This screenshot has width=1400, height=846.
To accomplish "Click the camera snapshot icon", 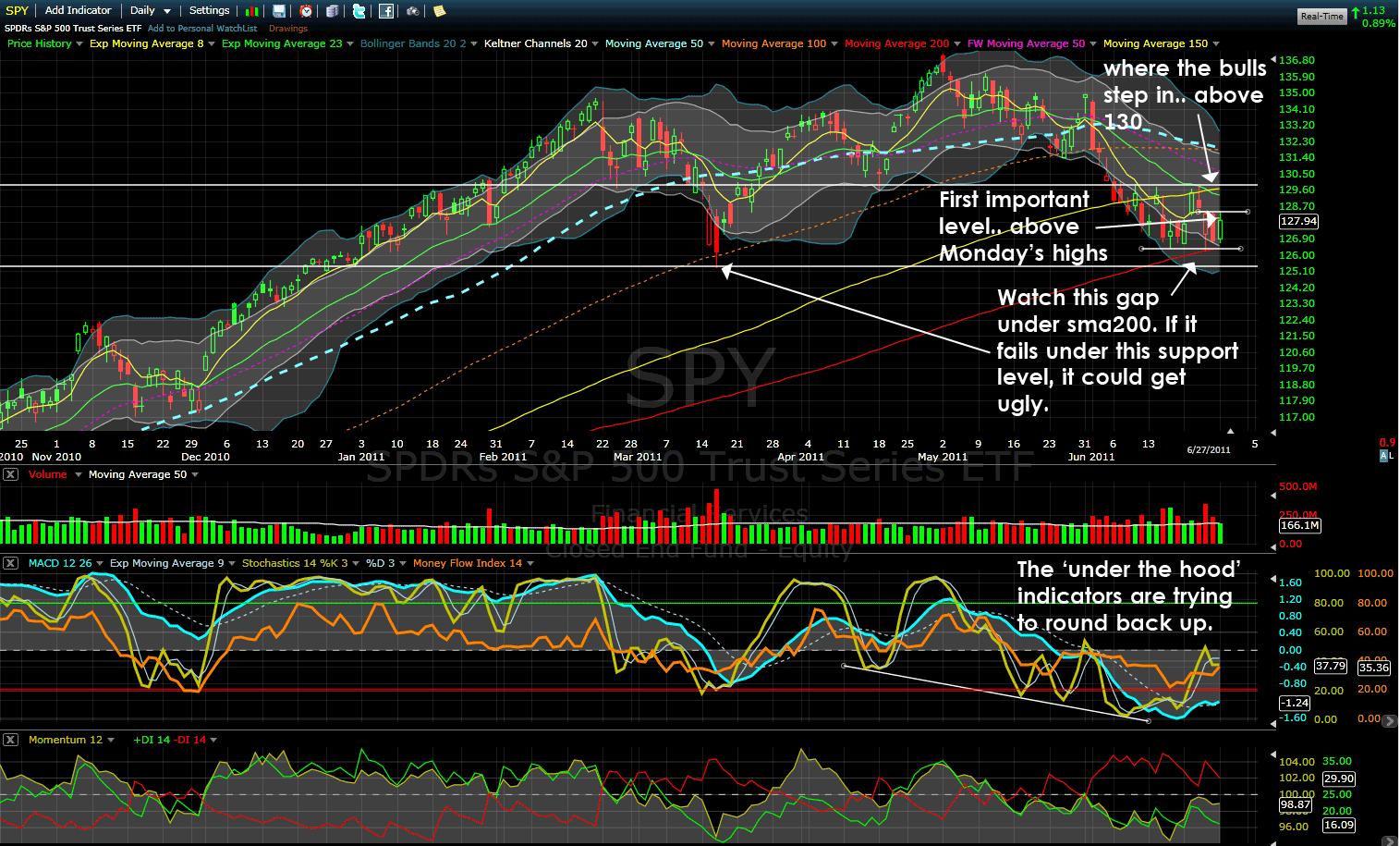I will tap(413, 11).
